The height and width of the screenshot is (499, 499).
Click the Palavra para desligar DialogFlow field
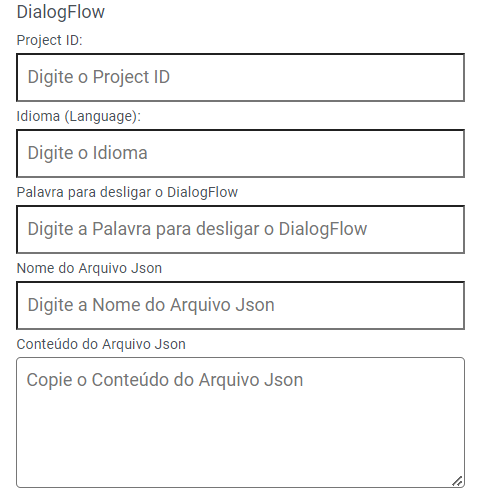pos(240,229)
